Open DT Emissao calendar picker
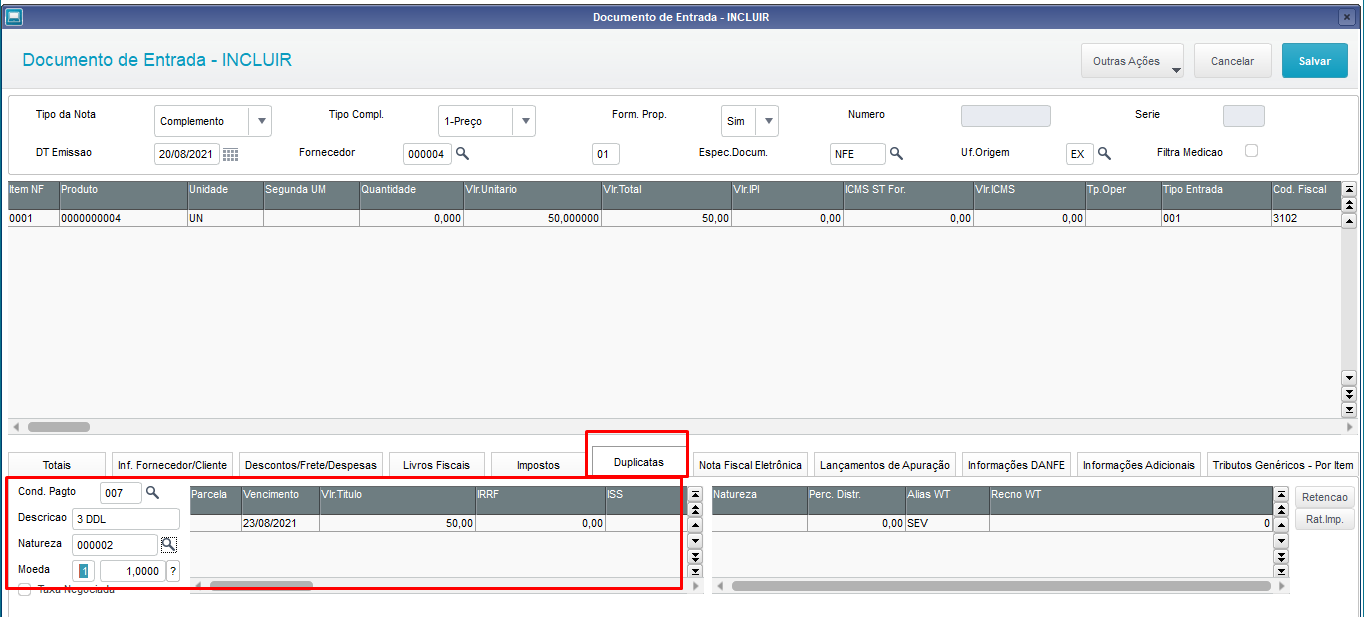Viewport: 1364px width, 617px height. point(230,154)
